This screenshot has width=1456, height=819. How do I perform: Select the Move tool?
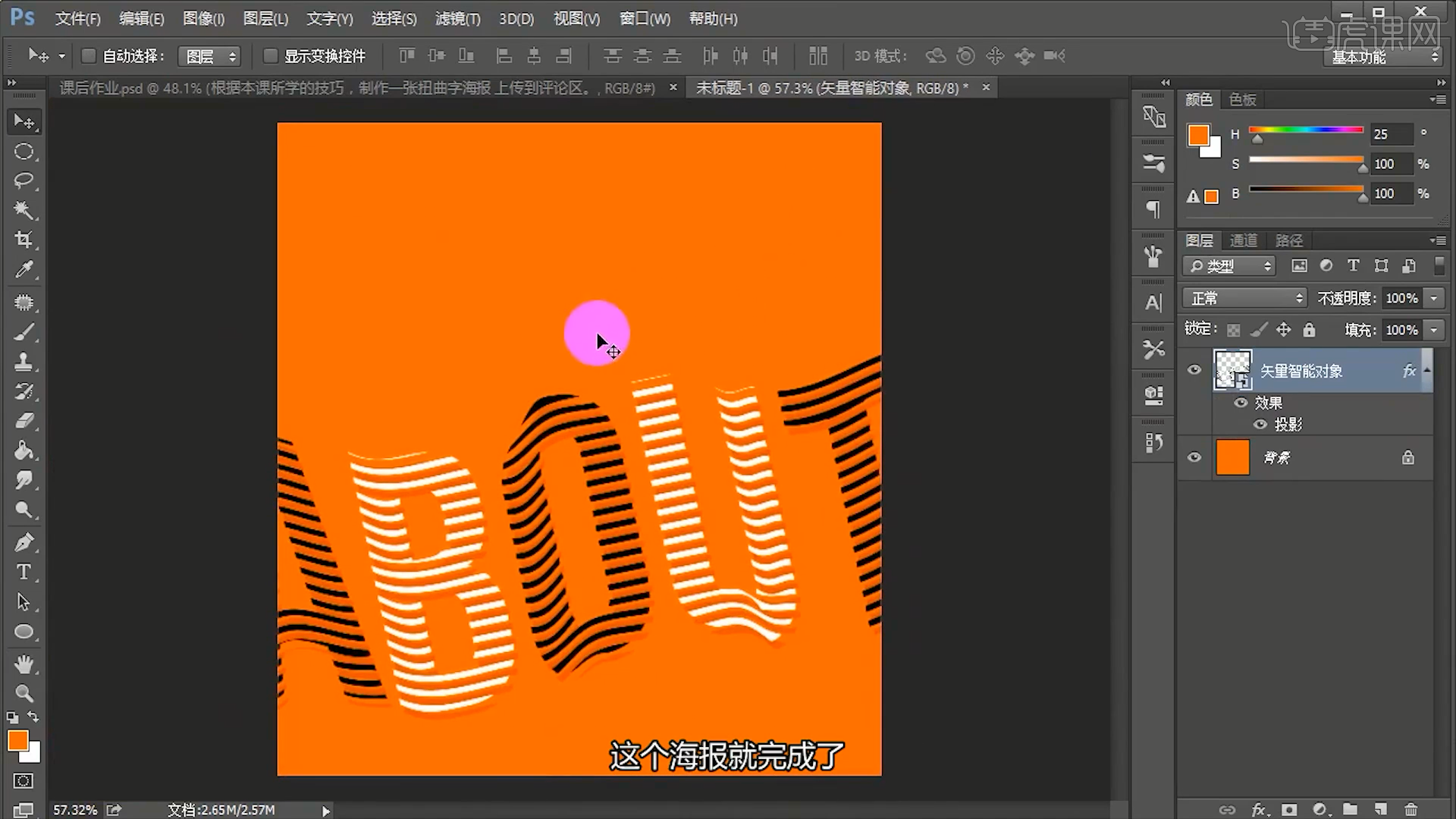pos(24,121)
